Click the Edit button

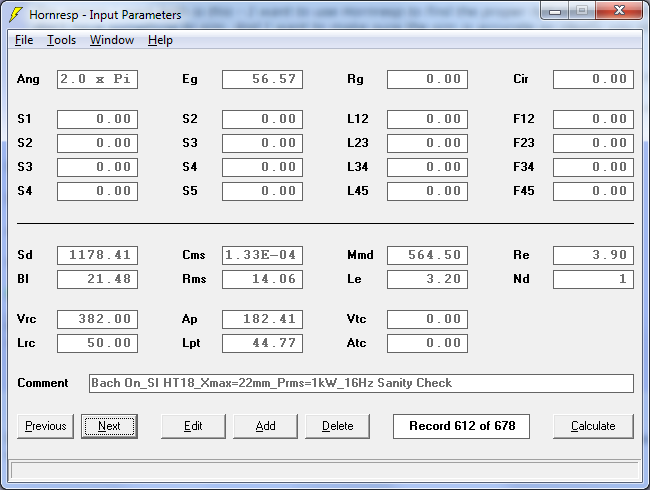pos(193,426)
